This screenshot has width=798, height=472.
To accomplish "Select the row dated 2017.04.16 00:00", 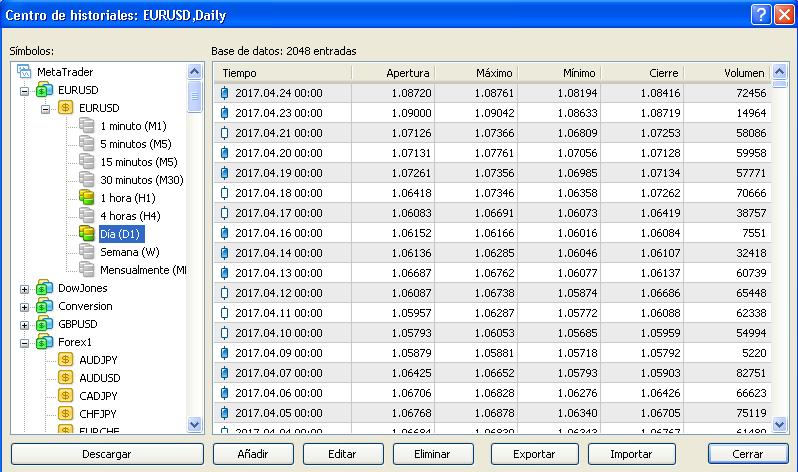I will [492, 233].
